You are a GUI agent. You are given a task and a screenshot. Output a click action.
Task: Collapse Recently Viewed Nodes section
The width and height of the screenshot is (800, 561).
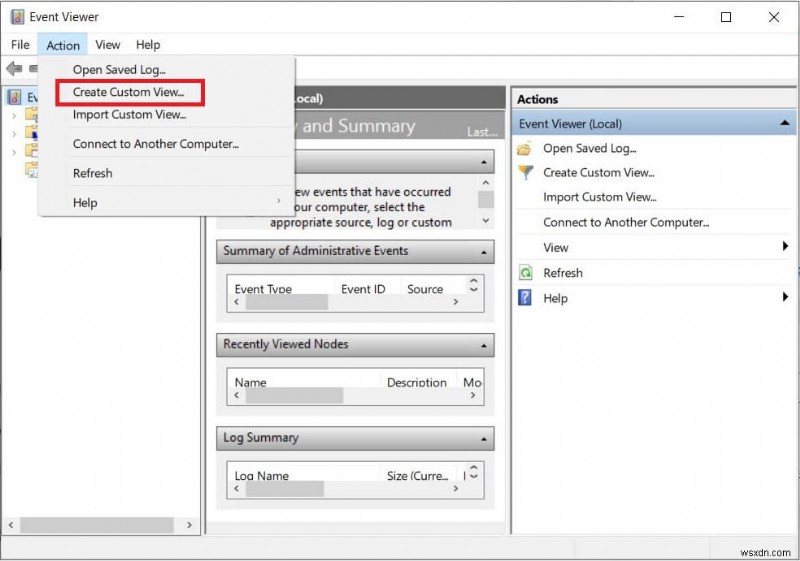pos(484,346)
